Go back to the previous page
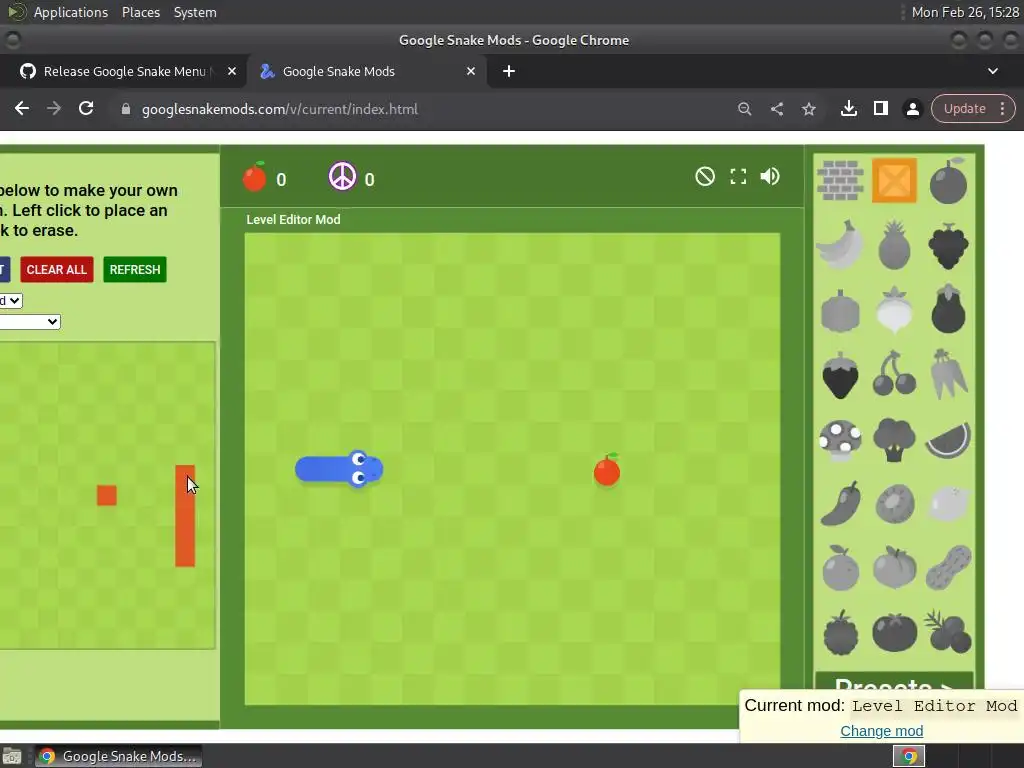Image resolution: width=1024 pixels, height=768 pixels. [22, 109]
